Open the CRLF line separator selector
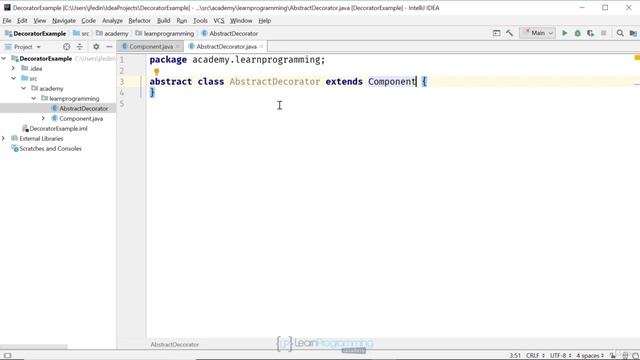 point(535,356)
